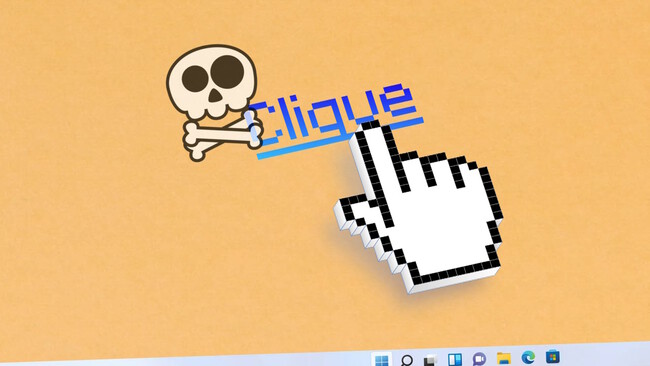Open Task View from the taskbar
This screenshot has width=650, height=366.
coord(430,359)
